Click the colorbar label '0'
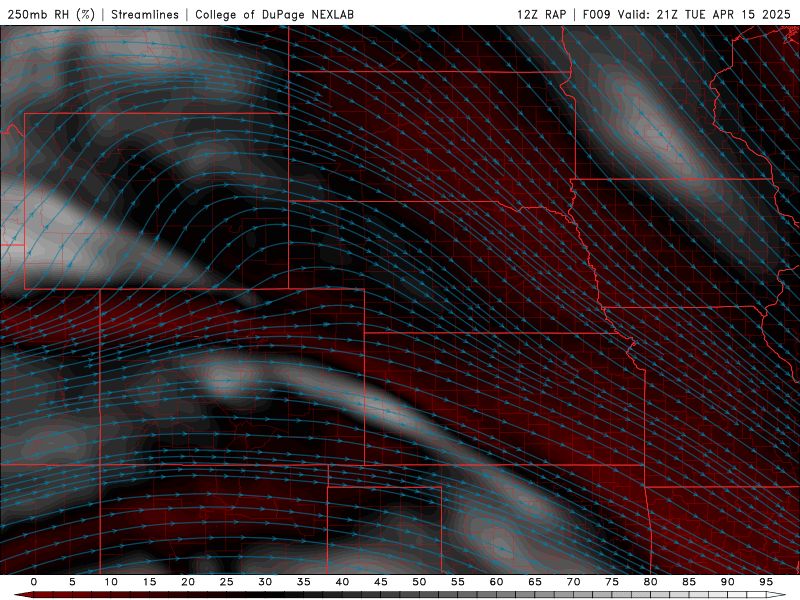Image resolution: width=800 pixels, height=600 pixels. (34, 582)
